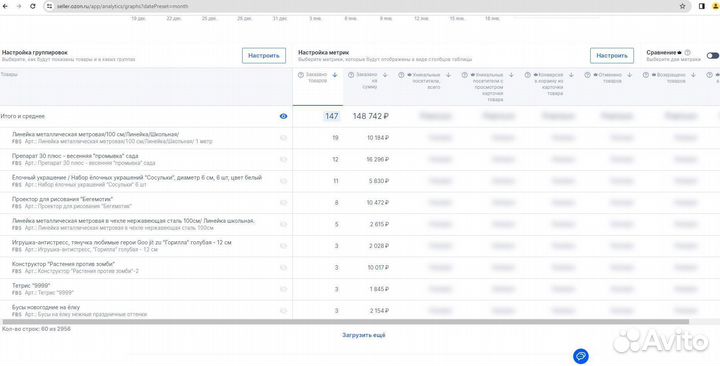Screen dimensions: 720x366
Task: Bookmark this page with the star icon
Action: pyautogui.click(x=682, y=6)
